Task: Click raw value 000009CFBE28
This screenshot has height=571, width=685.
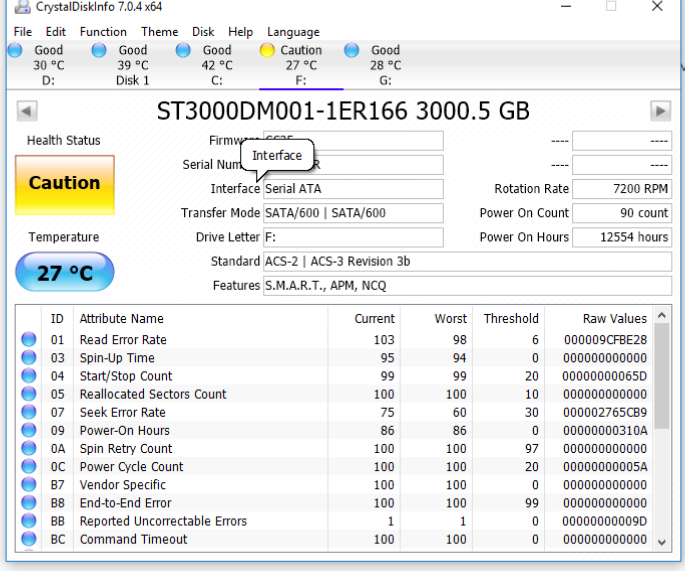Action: 605,340
